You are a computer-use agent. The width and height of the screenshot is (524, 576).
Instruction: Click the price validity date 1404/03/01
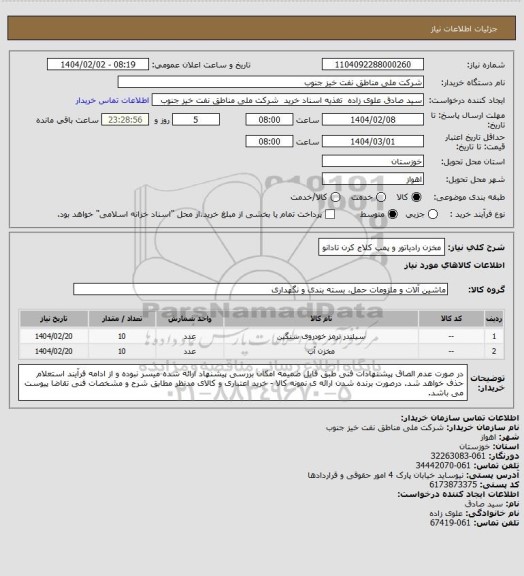point(373,141)
